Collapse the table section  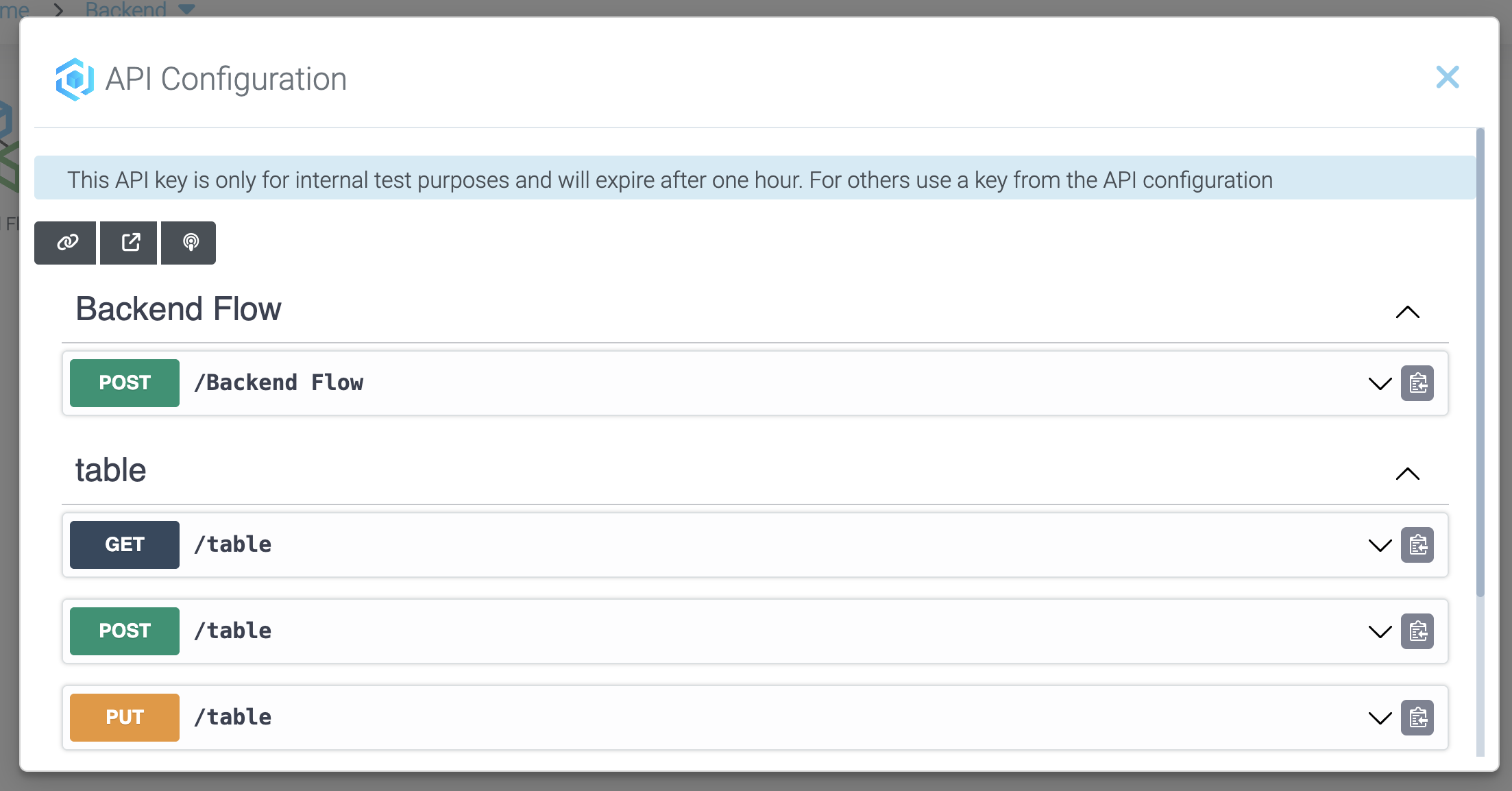coord(1407,474)
